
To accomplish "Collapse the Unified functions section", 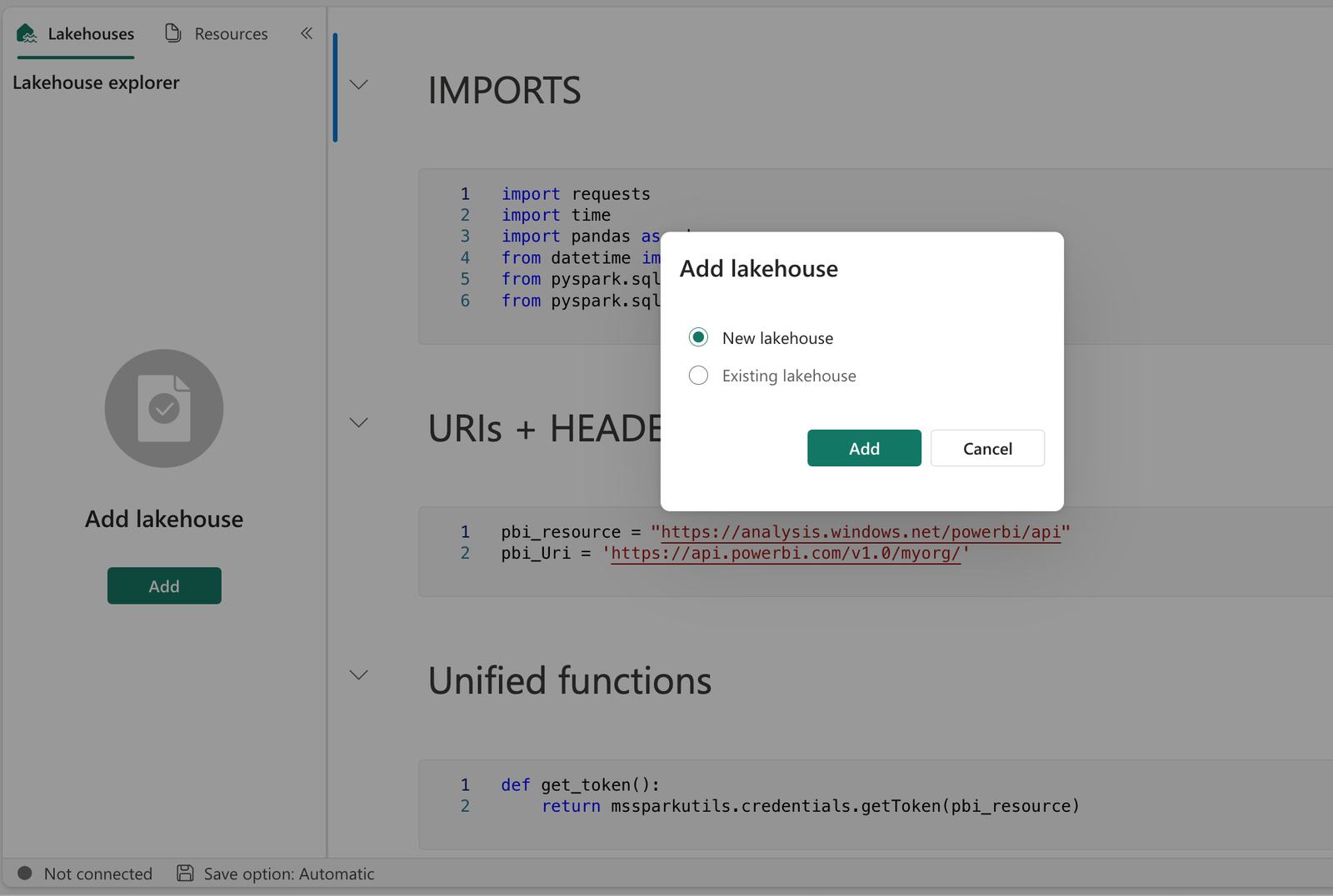I will pos(358,675).
